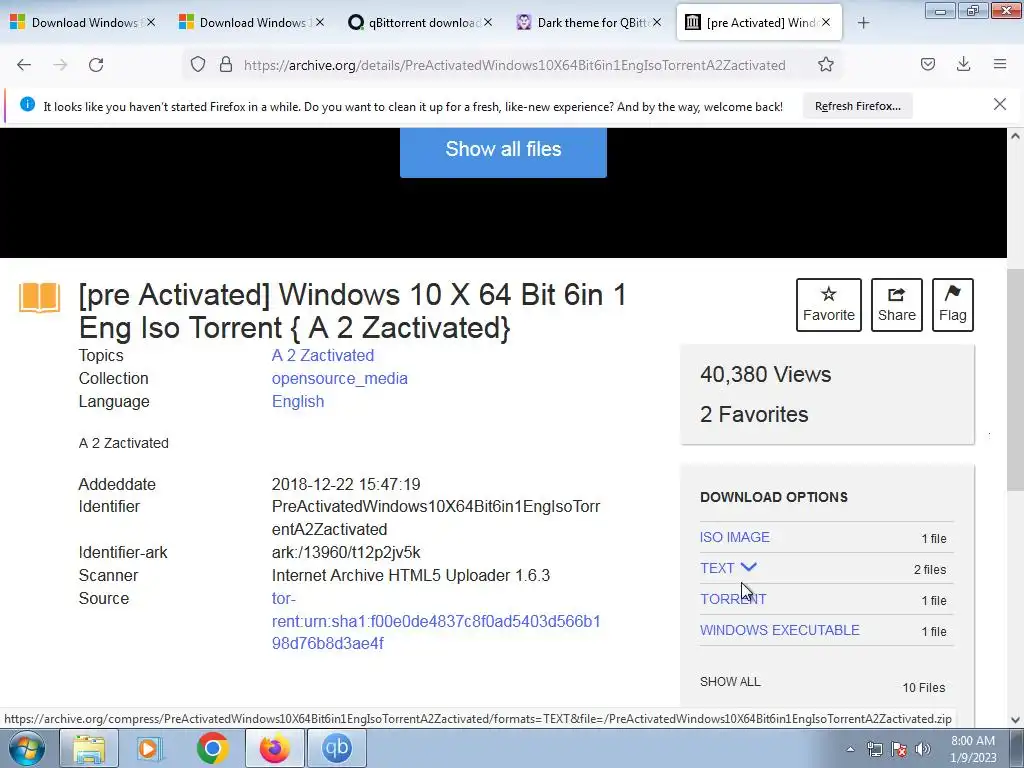Image resolution: width=1024 pixels, height=768 pixels.
Task: Close the second Download Windows tab
Action: [x=319, y=22]
